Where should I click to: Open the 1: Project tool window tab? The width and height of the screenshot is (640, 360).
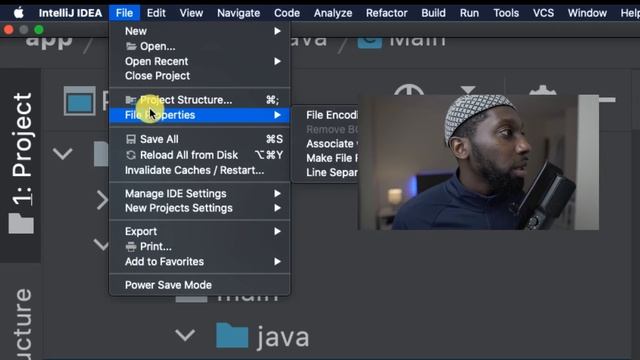click(21, 164)
